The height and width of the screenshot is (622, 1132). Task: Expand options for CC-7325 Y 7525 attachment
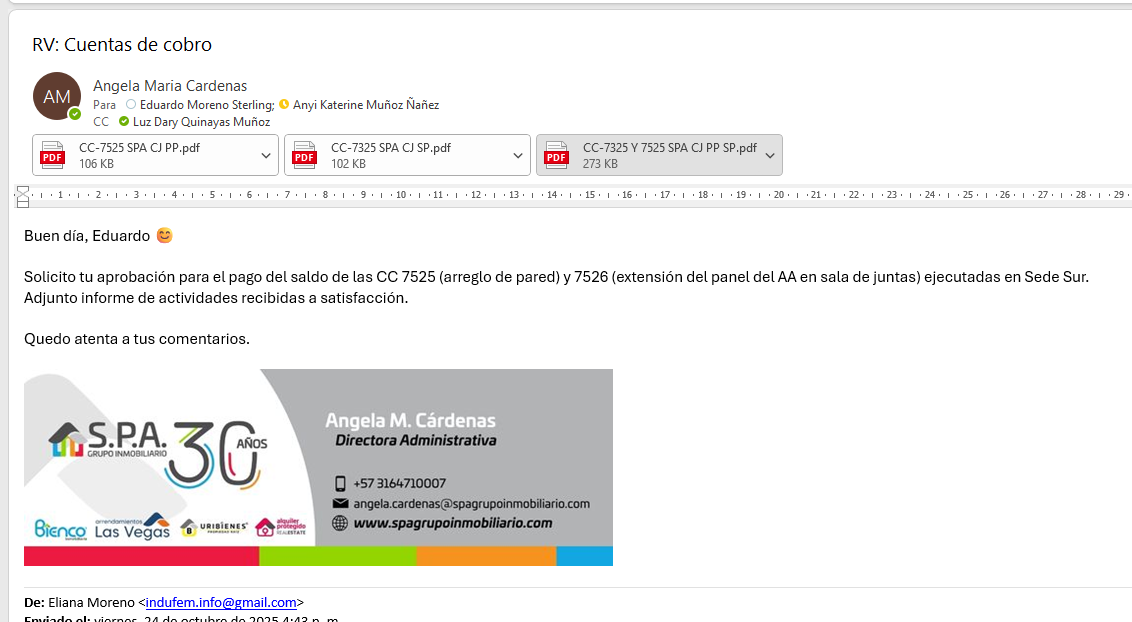770,155
